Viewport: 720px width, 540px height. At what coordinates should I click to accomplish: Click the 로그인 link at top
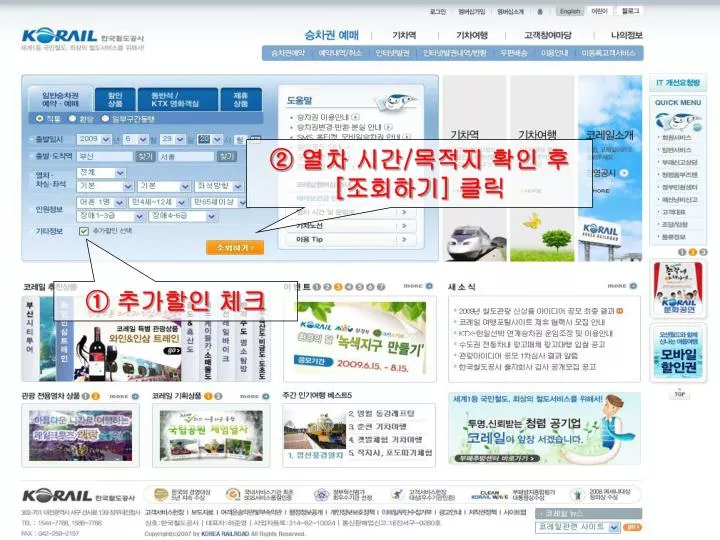coord(438,11)
